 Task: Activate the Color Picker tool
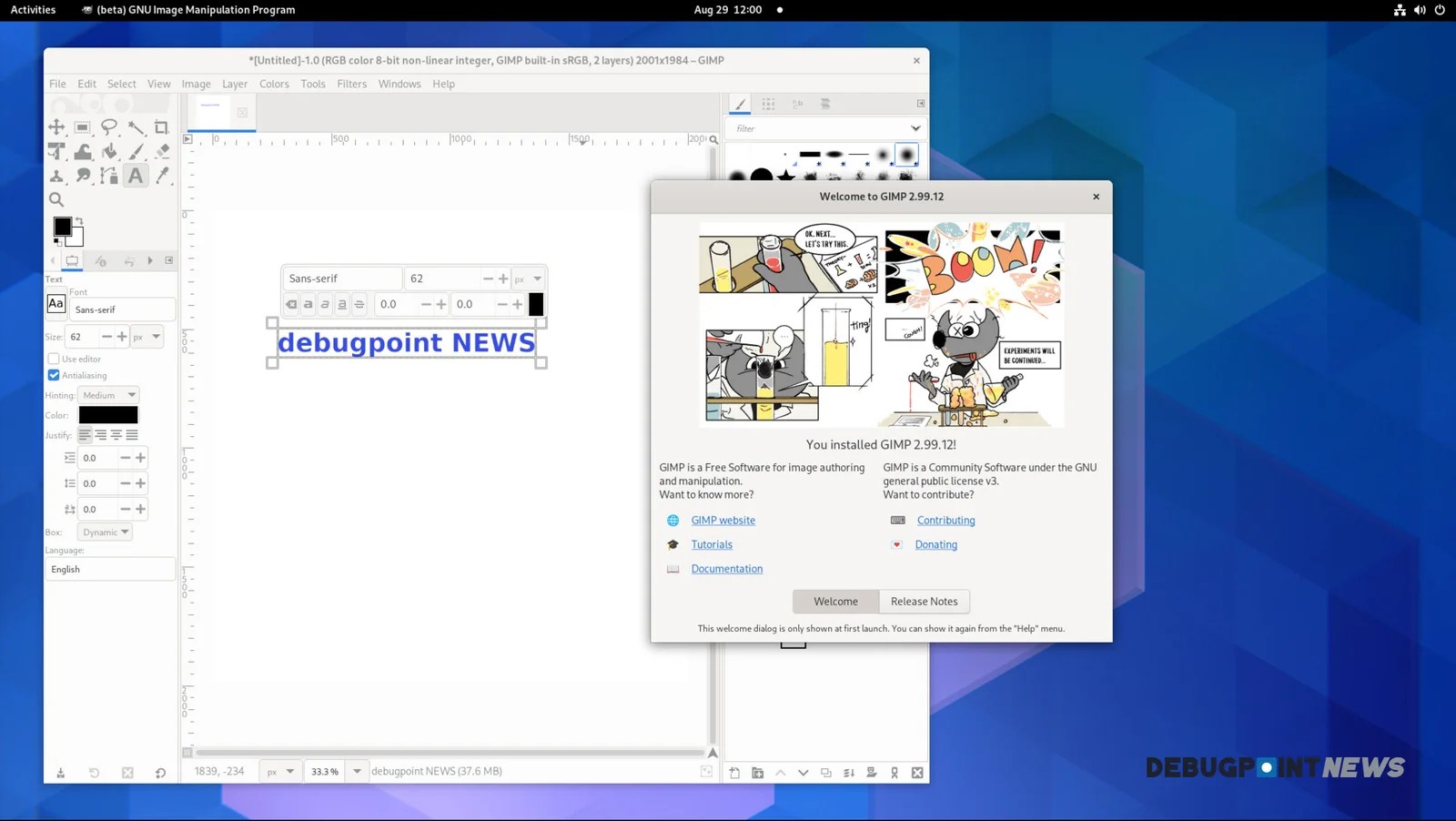coord(162,175)
